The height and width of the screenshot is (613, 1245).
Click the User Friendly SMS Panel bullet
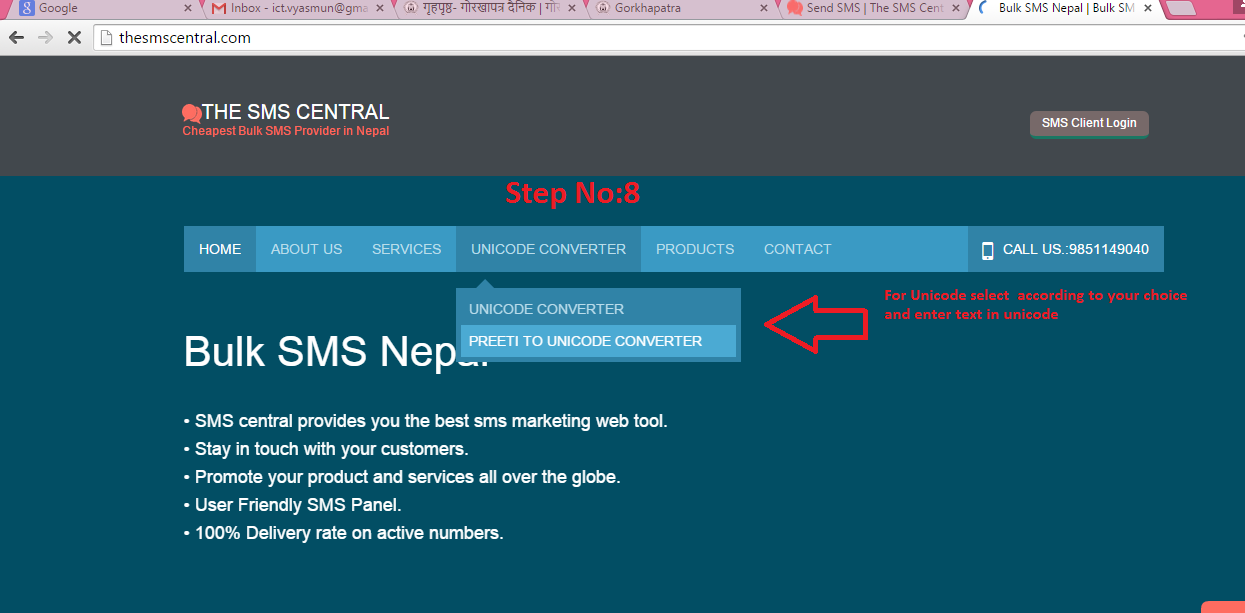(x=293, y=505)
